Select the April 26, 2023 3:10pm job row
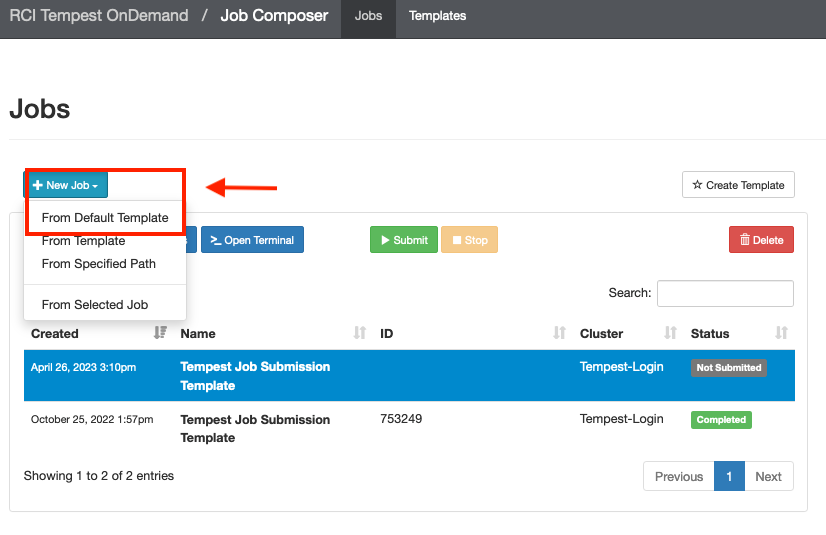 tap(409, 375)
